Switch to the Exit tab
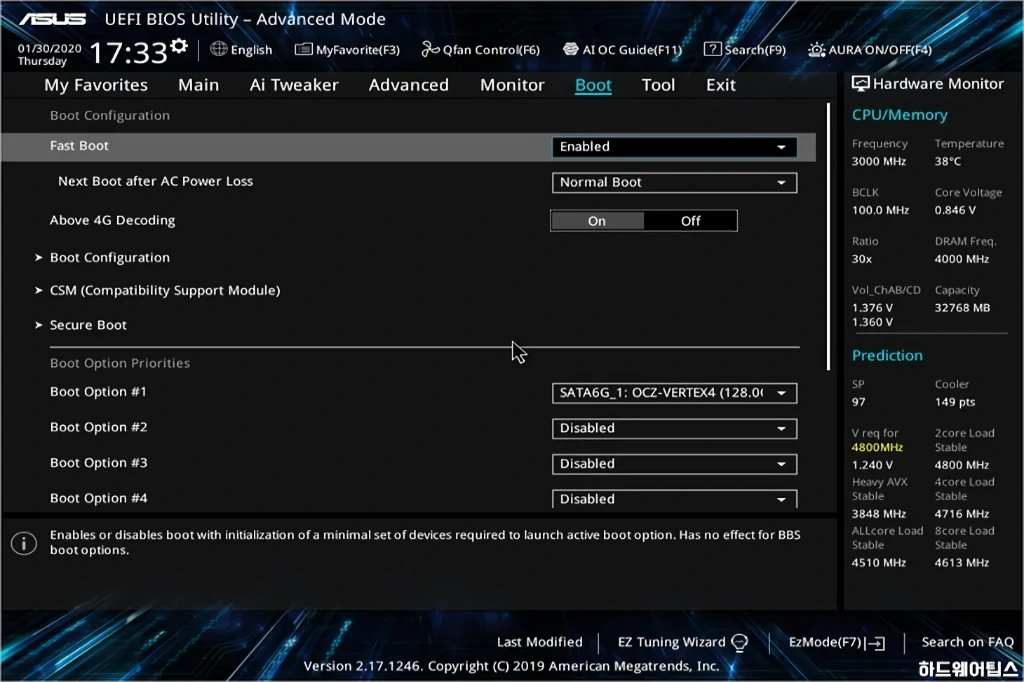Viewport: 1024px width, 682px height. pos(721,85)
